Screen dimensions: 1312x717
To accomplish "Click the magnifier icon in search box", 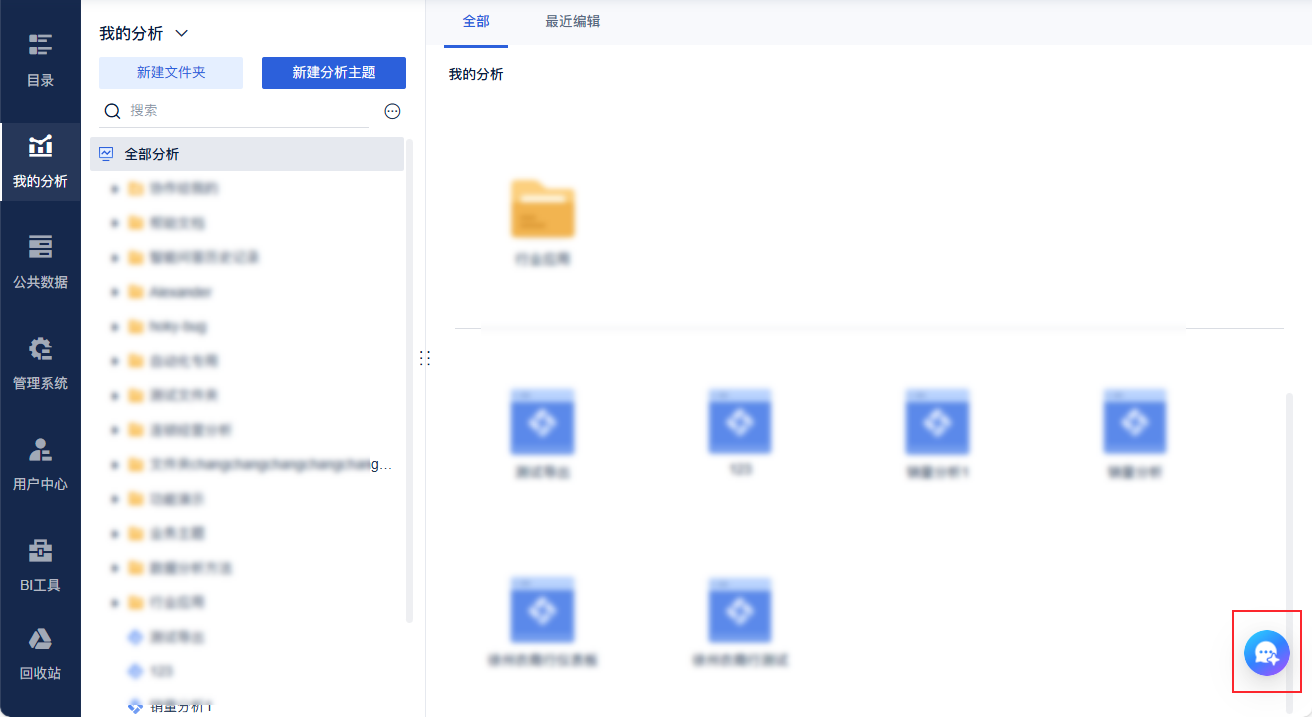I will click(113, 111).
